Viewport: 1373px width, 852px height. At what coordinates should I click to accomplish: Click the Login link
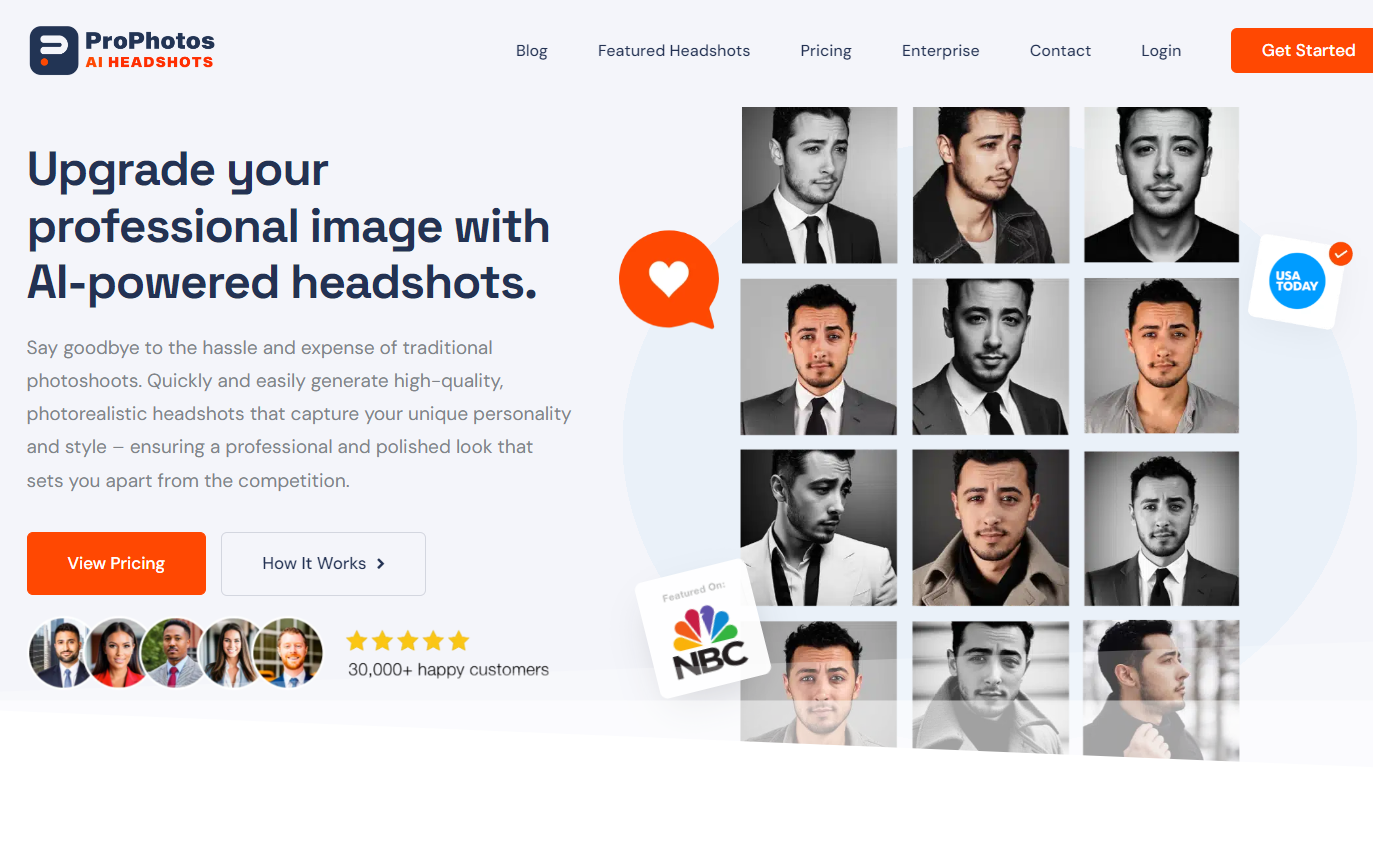pos(1161,51)
